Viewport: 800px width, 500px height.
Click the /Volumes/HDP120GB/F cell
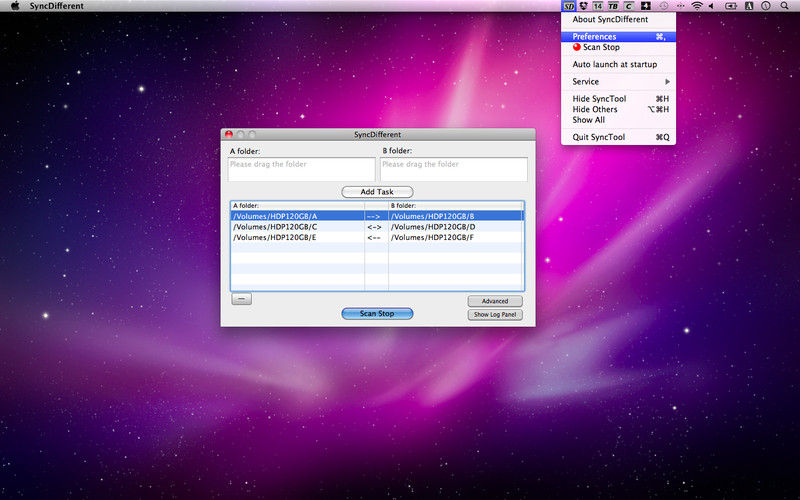[x=456, y=238]
